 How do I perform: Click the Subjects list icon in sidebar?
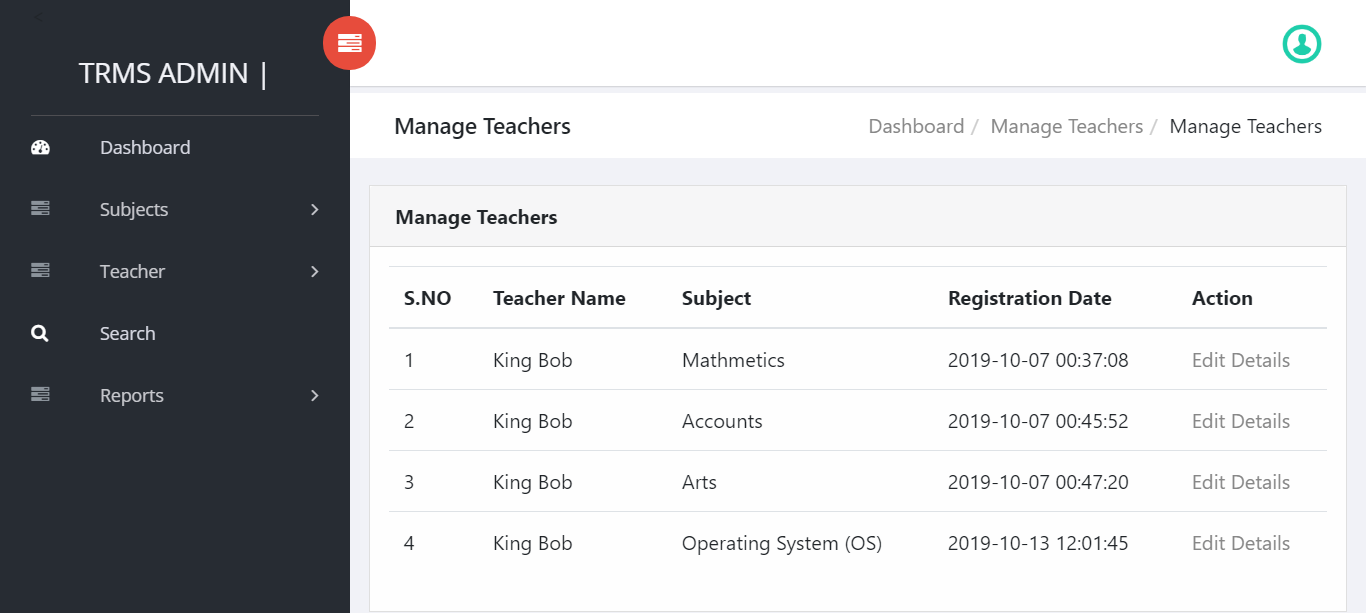pos(40,209)
